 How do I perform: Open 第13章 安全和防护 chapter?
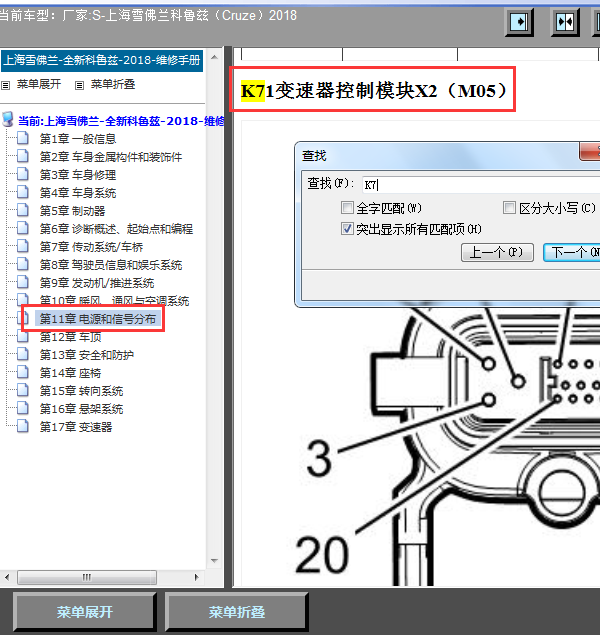pos(87,355)
